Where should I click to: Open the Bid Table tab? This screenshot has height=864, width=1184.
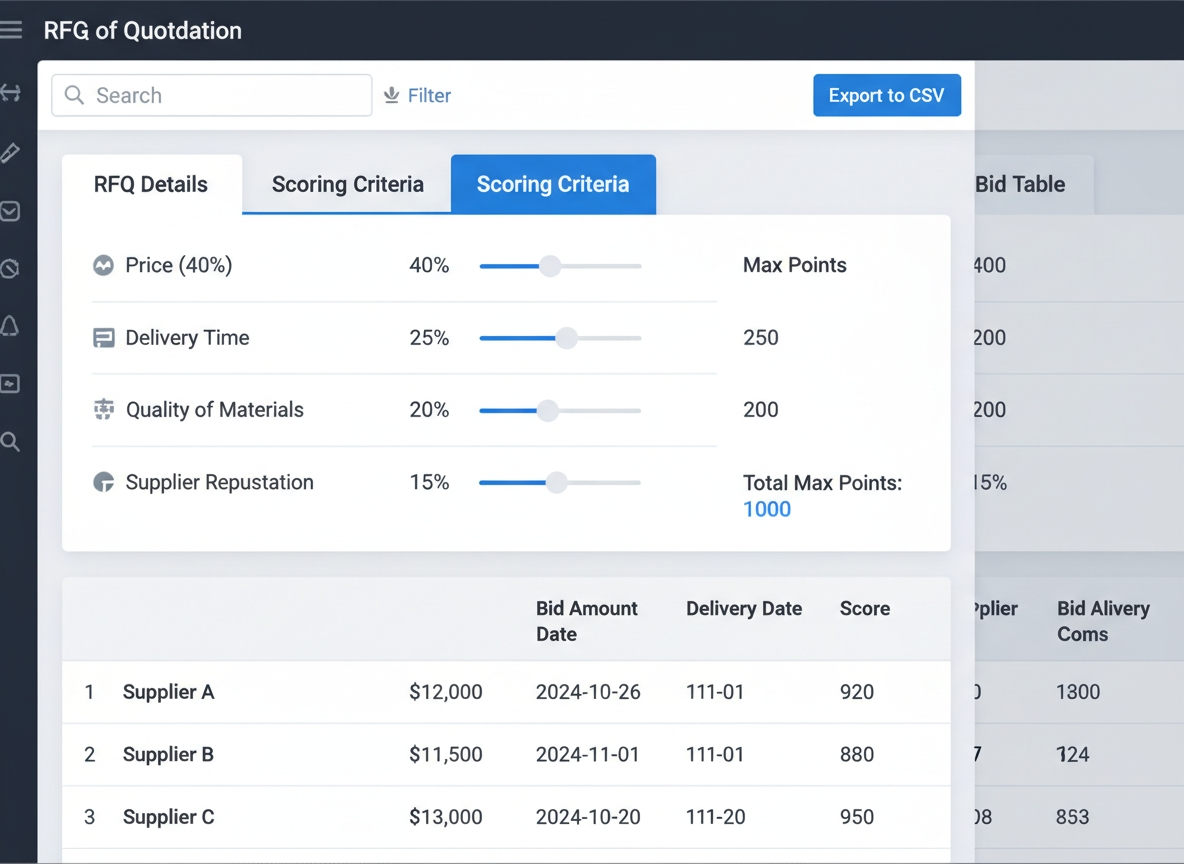(x=1020, y=185)
